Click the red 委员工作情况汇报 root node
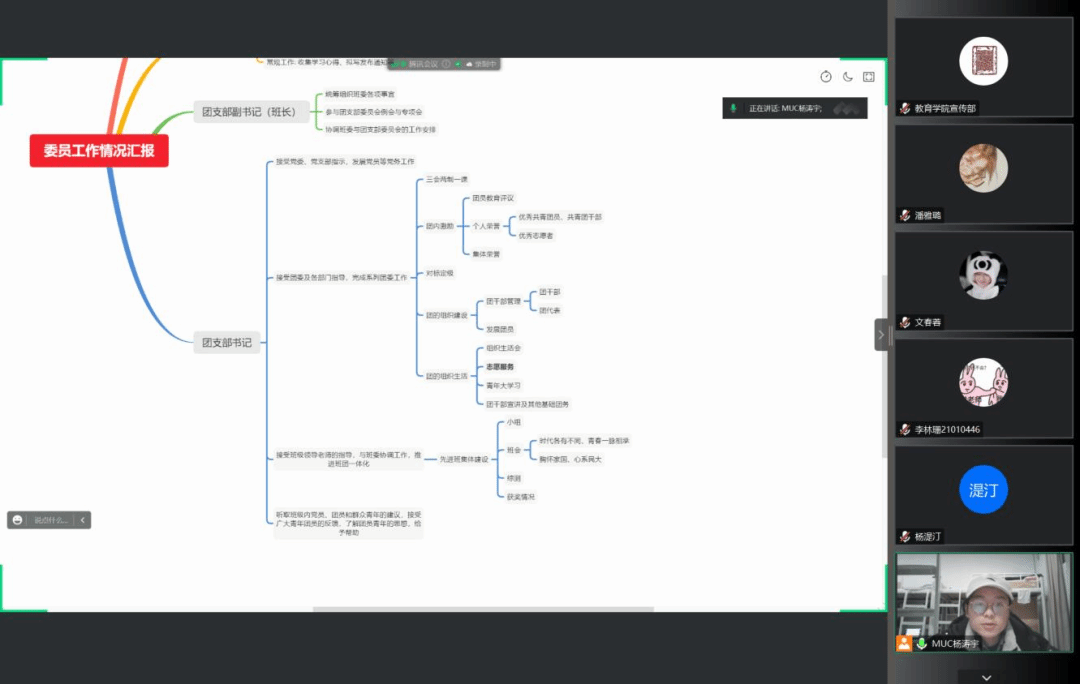 [99, 151]
